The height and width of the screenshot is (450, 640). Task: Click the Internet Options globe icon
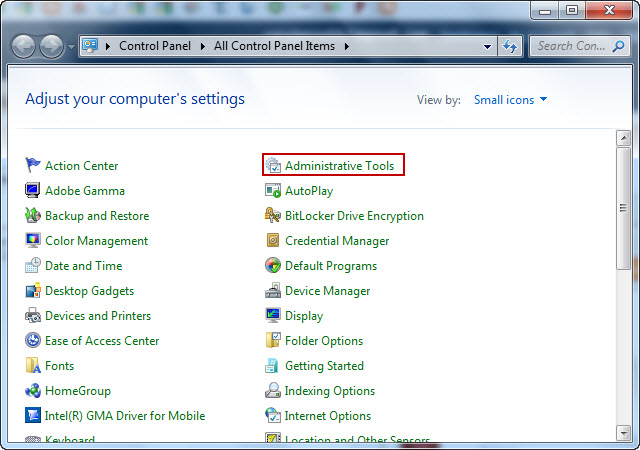[273, 415]
